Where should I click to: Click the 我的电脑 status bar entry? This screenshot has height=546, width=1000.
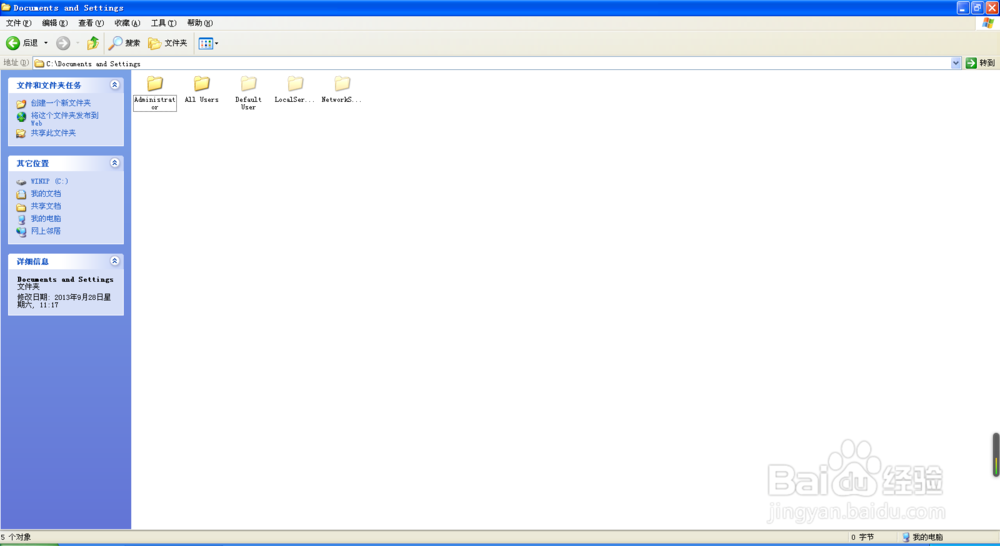point(923,537)
